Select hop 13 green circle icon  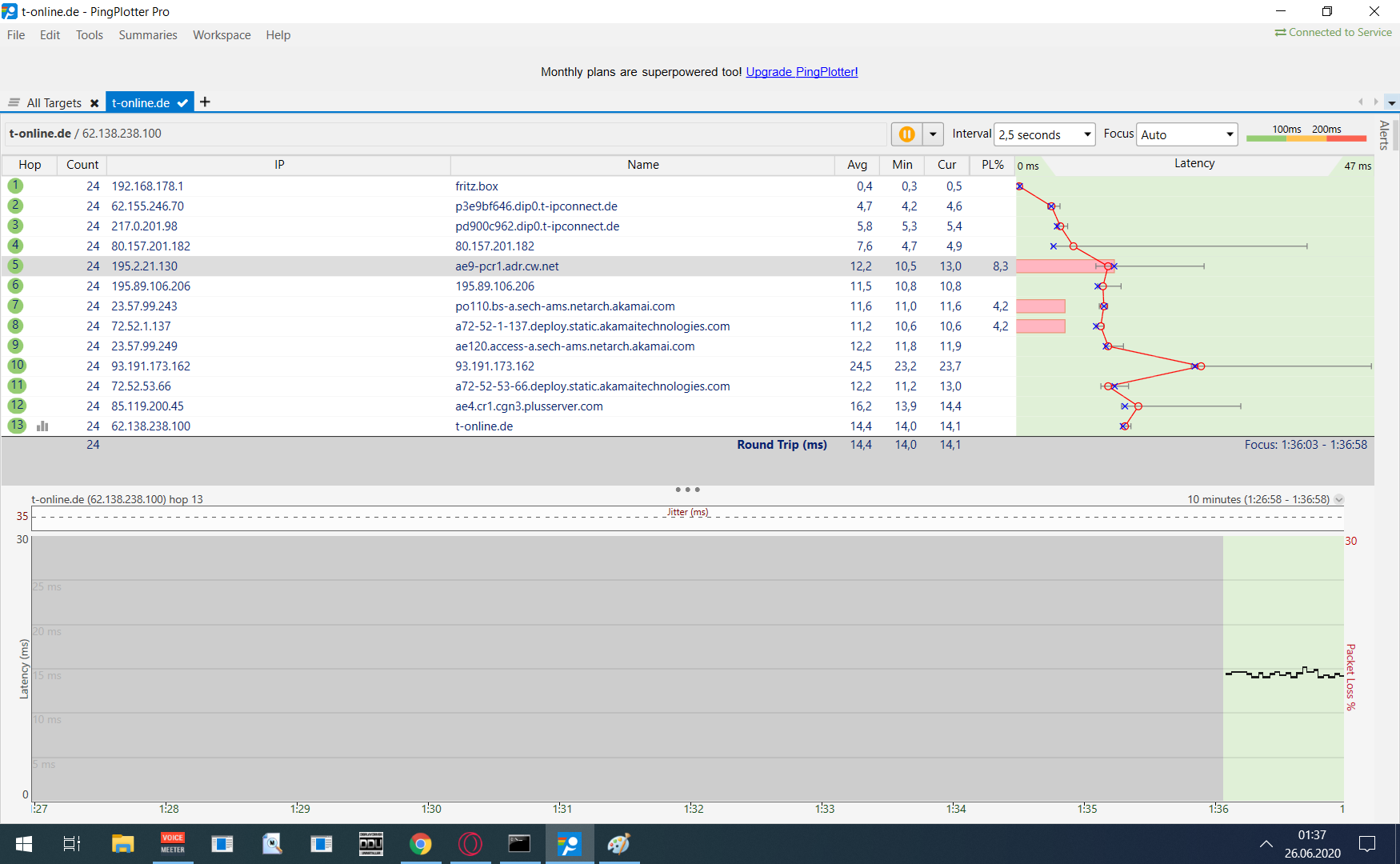[x=17, y=426]
